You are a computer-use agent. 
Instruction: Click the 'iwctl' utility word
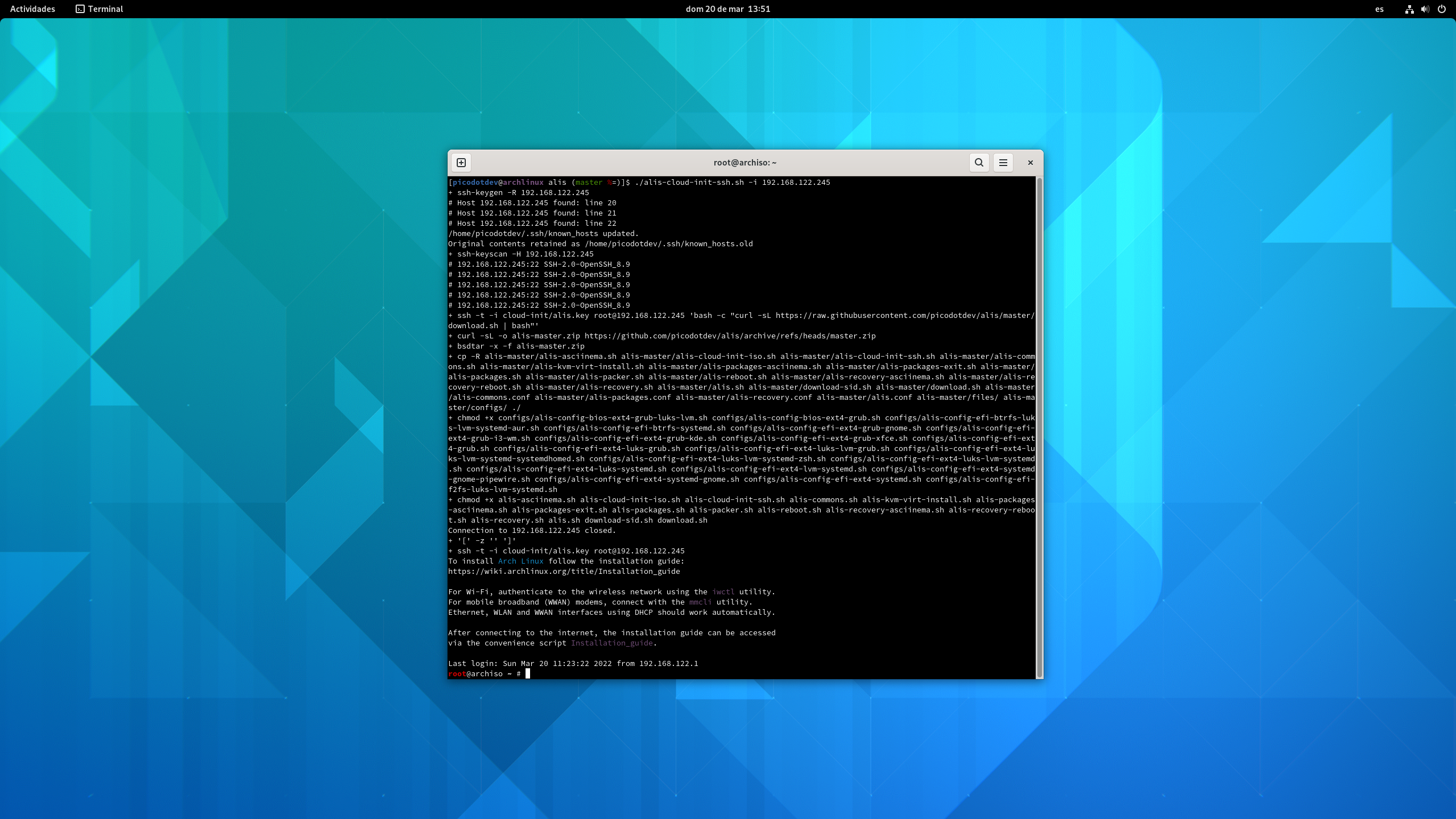[x=723, y=591]
